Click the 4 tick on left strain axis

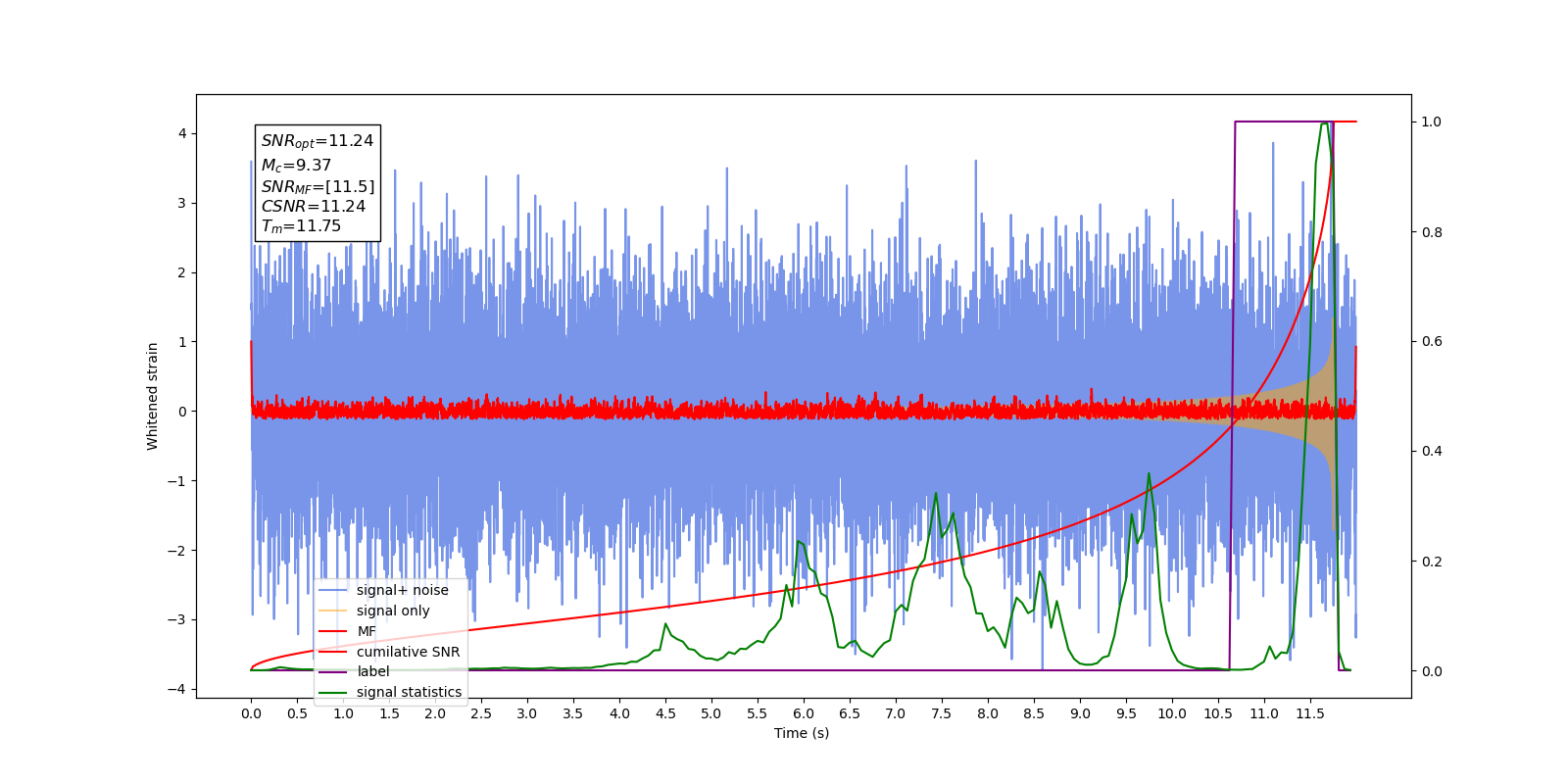[182, 133]
